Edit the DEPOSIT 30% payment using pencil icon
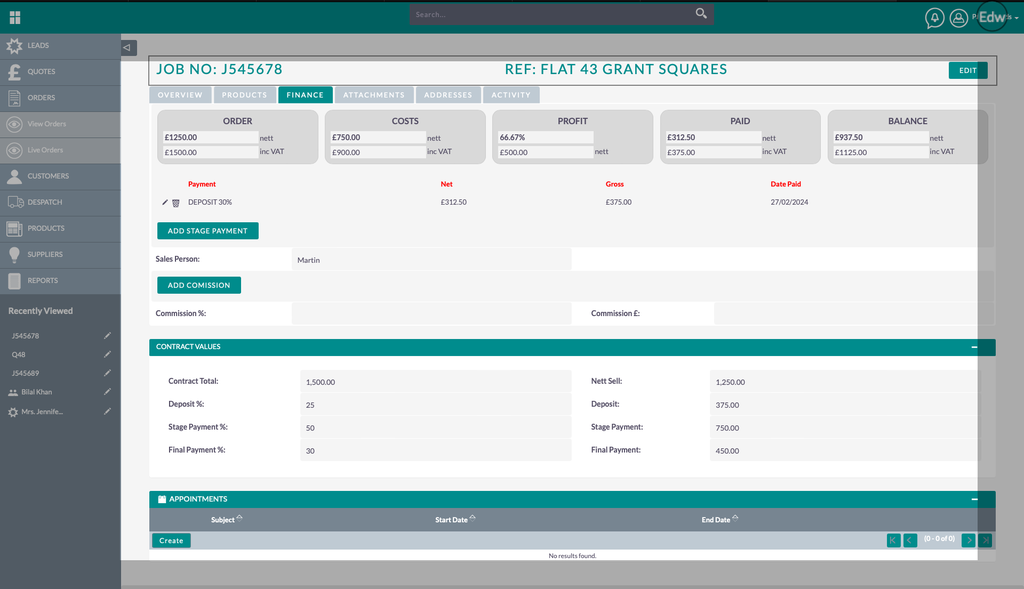The height and width of the screenshot is (589, 1024). click(164, 202)
